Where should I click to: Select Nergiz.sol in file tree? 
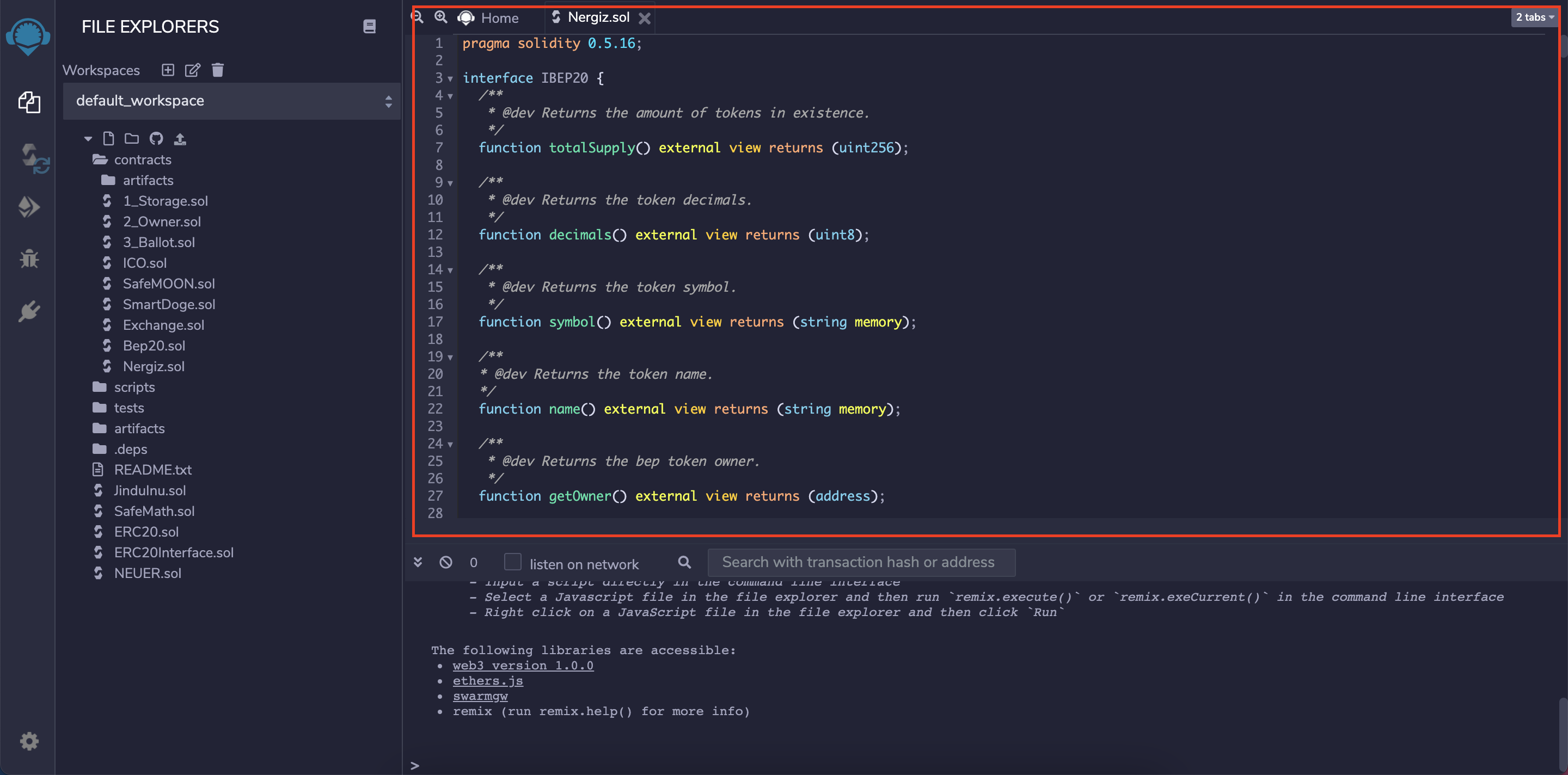(x=144, y=366)
